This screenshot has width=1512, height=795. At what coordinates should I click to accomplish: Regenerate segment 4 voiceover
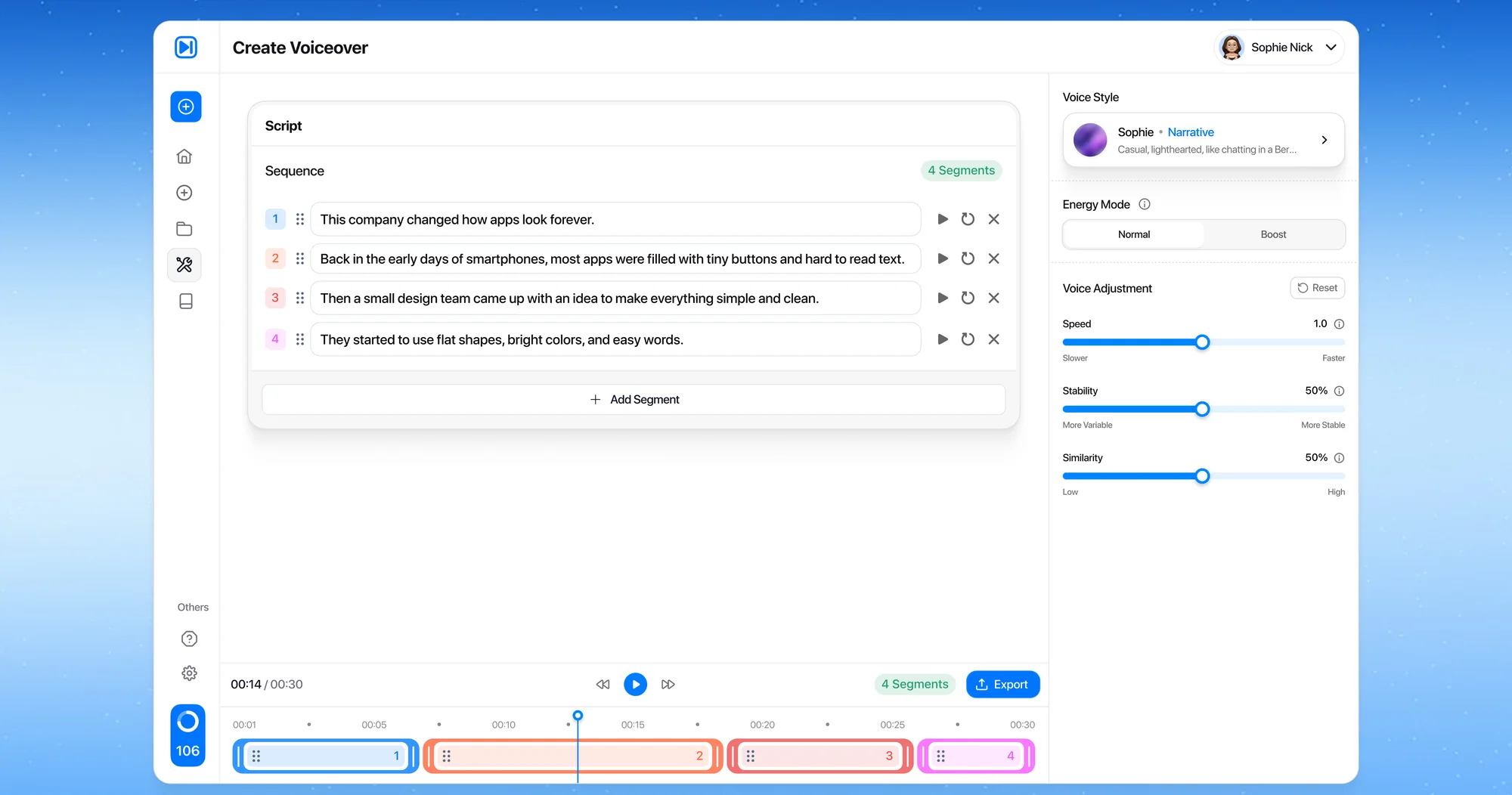(968, 339)
